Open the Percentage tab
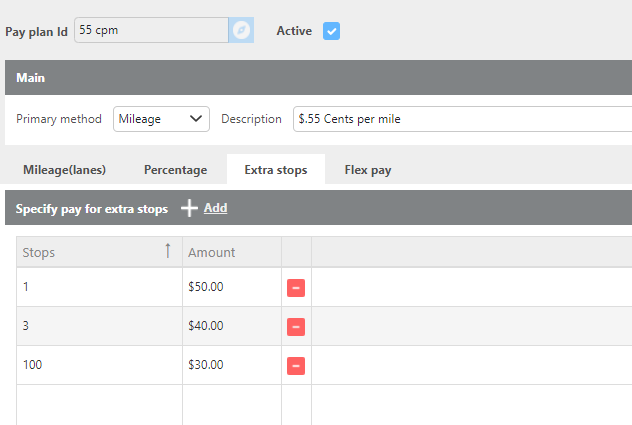 pyautogui.click(x=175, y=170)
